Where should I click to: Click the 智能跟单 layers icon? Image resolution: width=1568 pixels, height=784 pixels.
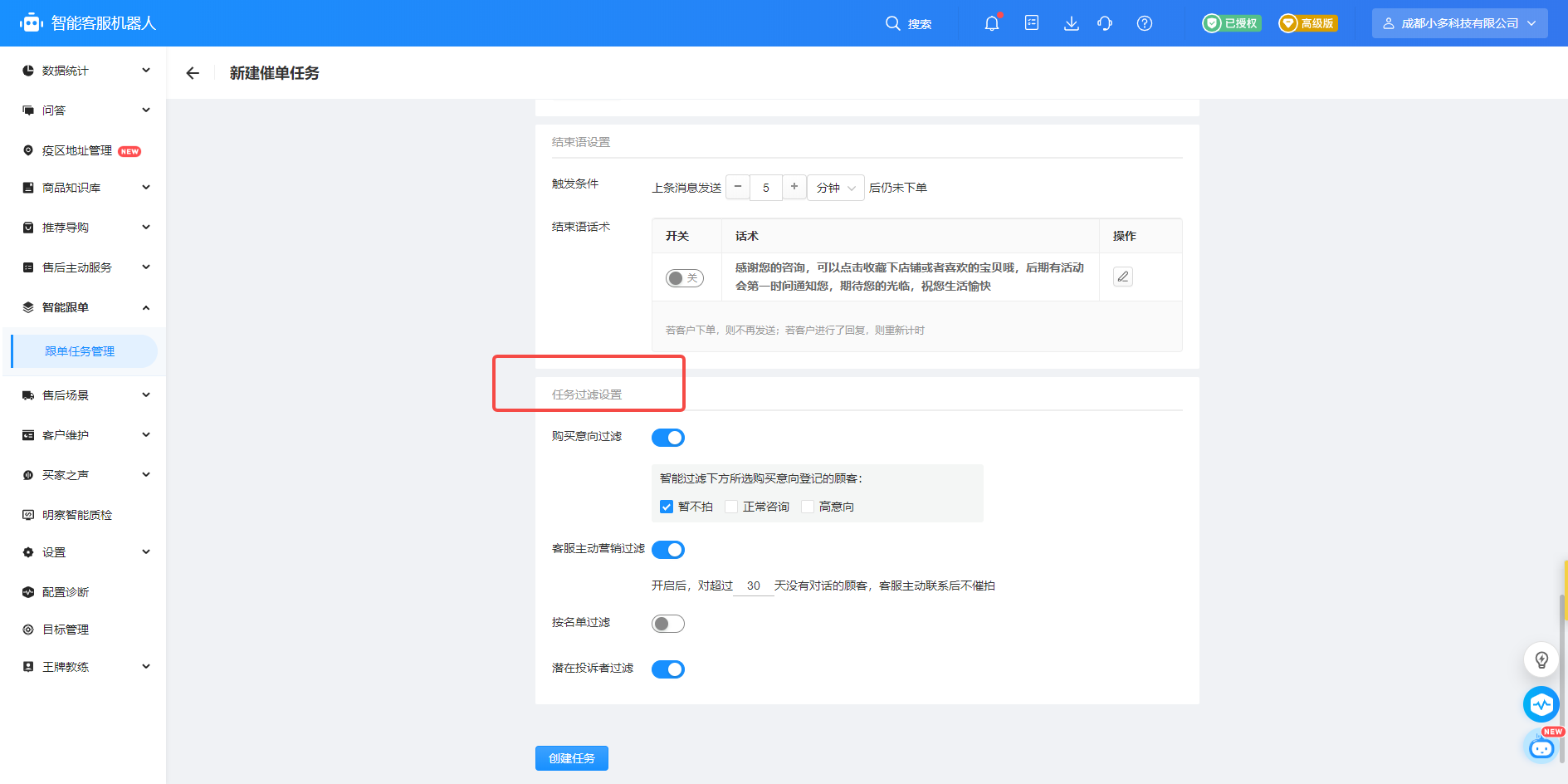28,307
